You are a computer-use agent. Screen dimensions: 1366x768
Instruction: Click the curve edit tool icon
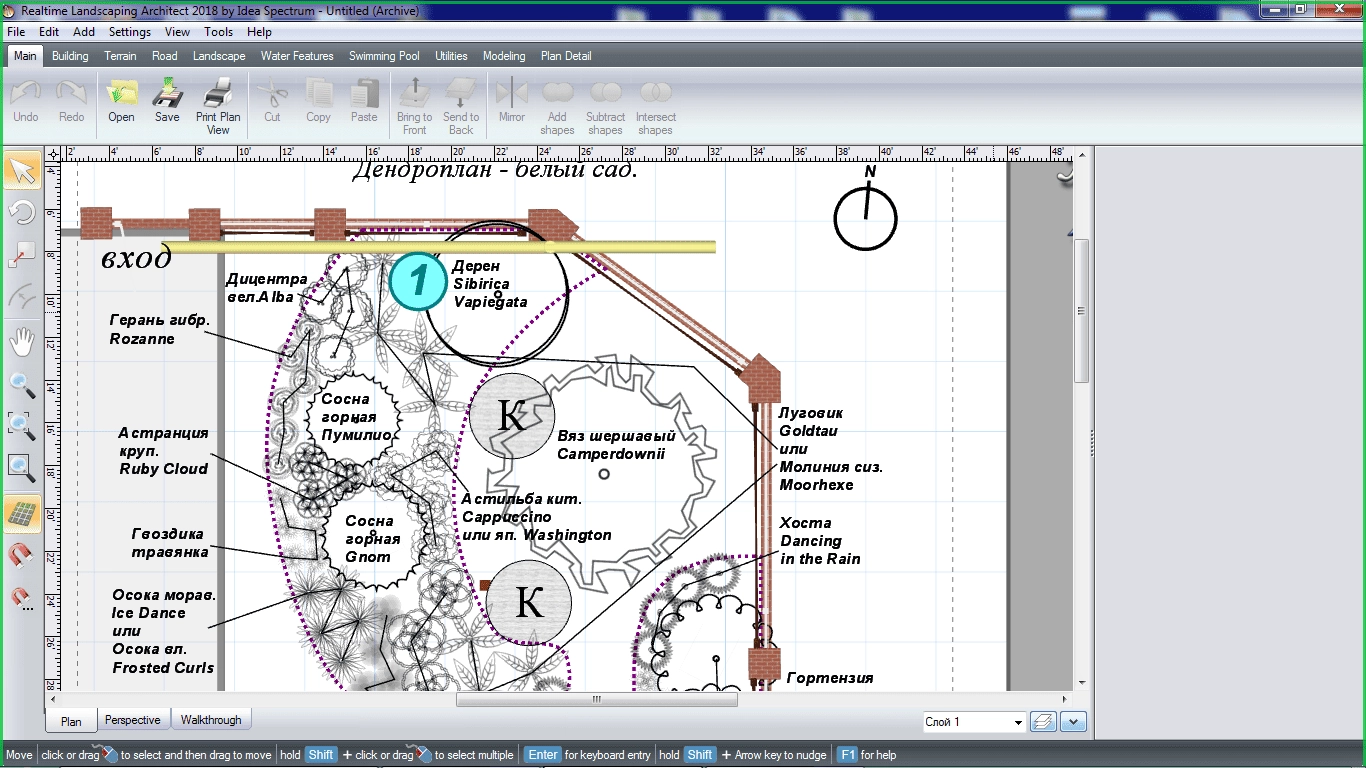(22, 298)
